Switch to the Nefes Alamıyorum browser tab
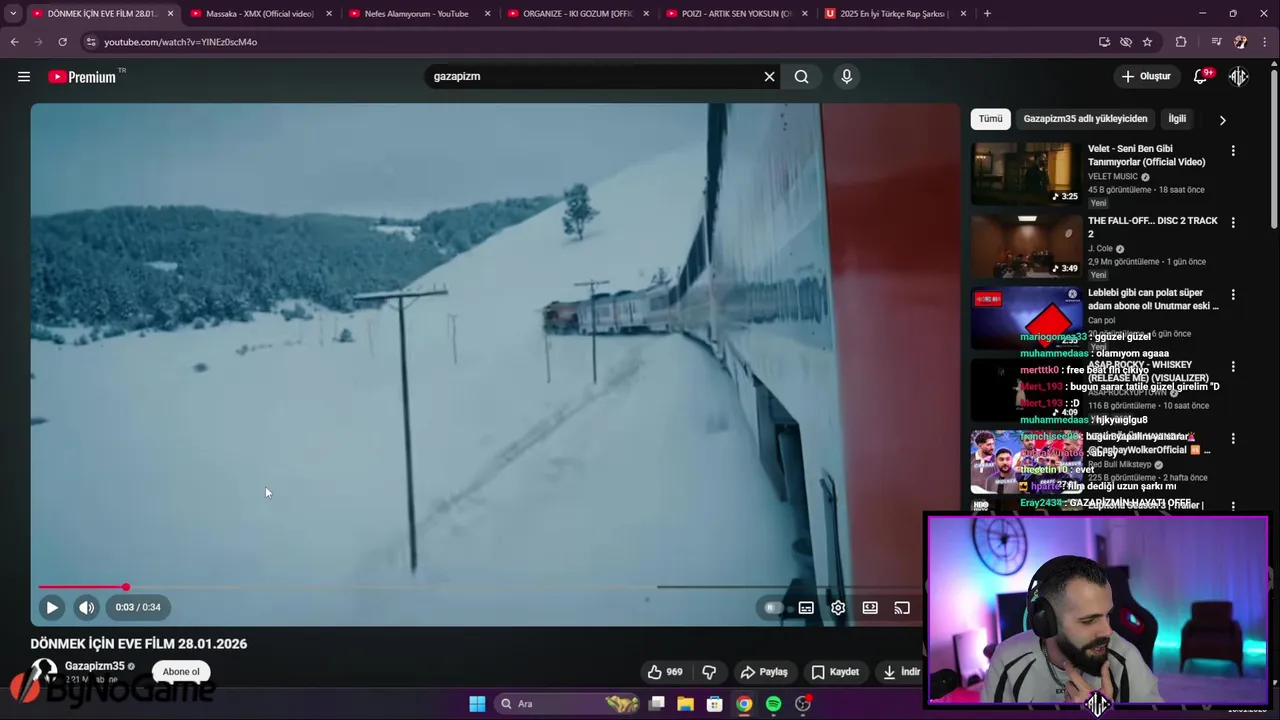Image resolution: width=1280 pixels, height=720 pixels. [416, 14]
